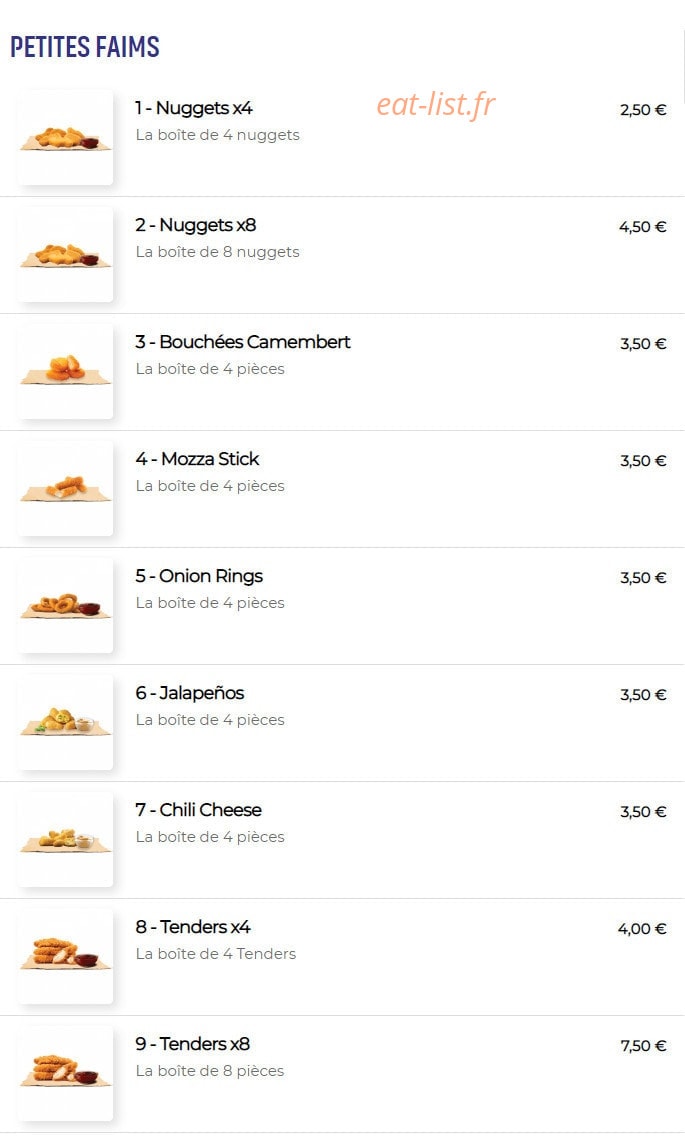The width and height of the screenshot is (685, 1136).
Task: View the Jalapeños product photo
Action: tap(65, 722)
